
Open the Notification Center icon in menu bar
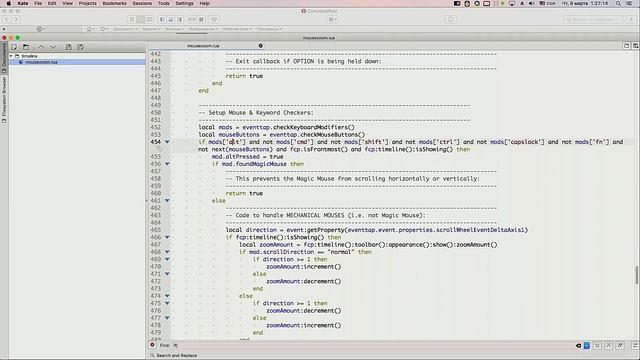click(629, 3)
